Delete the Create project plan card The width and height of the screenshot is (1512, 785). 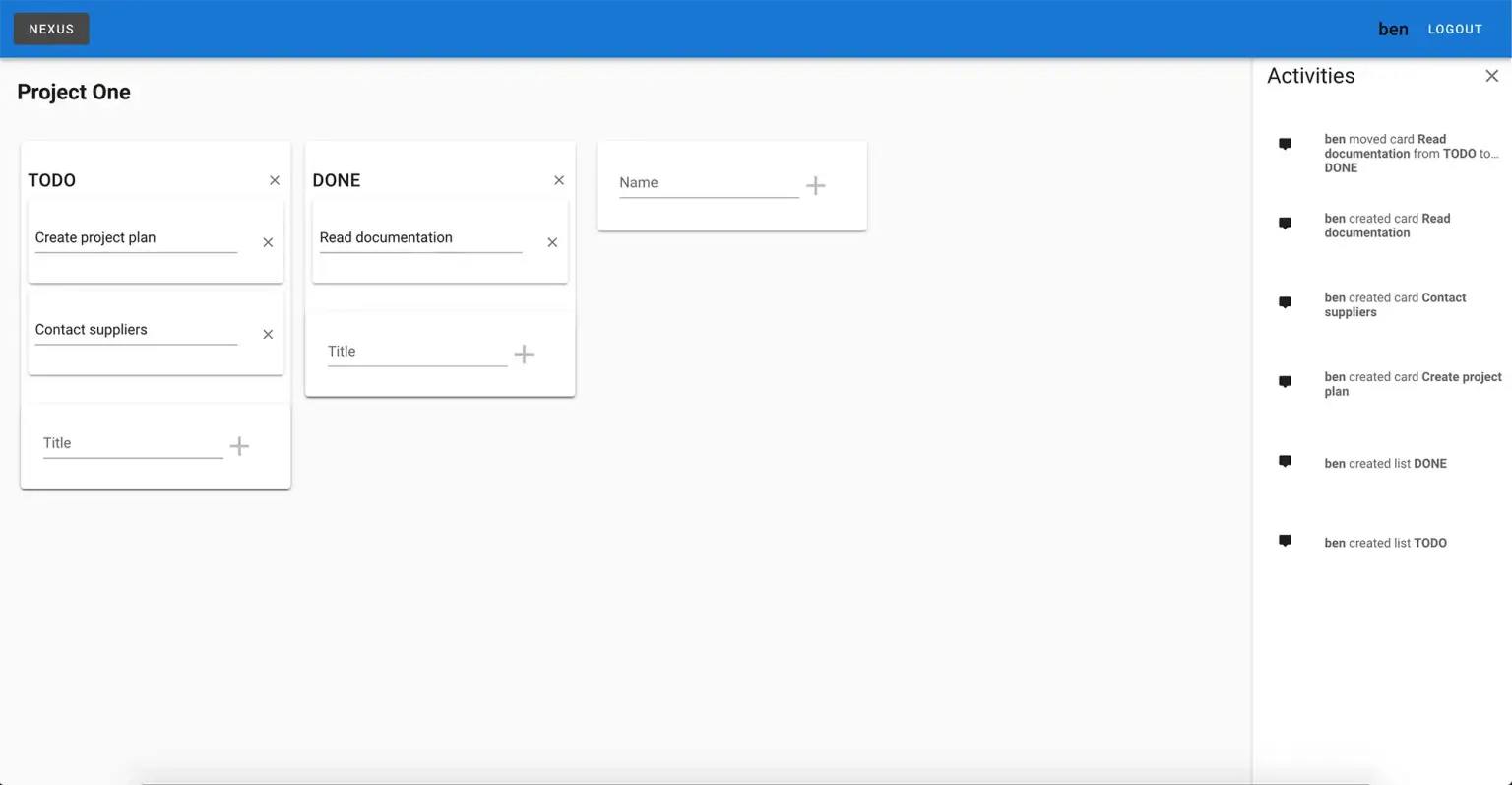tap(268, 242)
